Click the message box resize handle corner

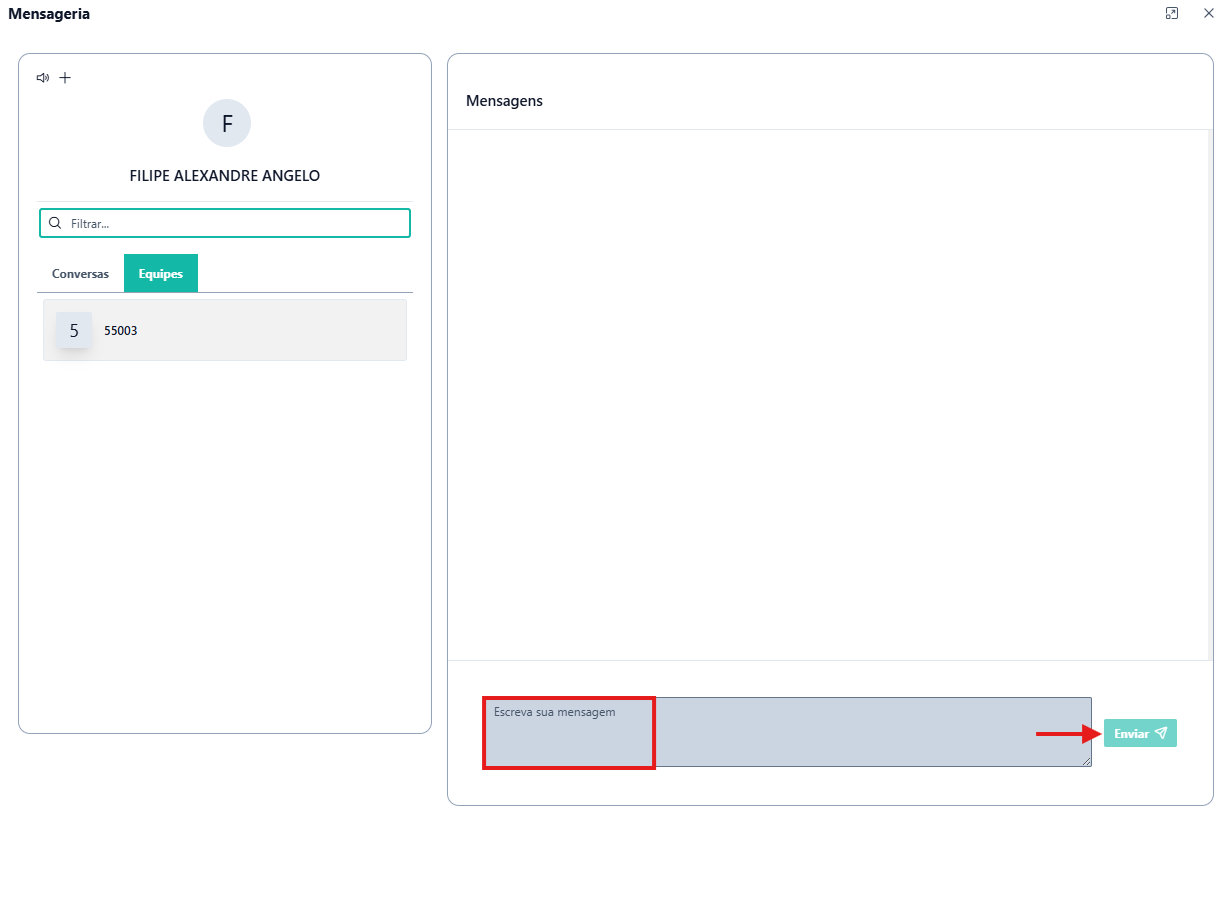point(1087,762)
